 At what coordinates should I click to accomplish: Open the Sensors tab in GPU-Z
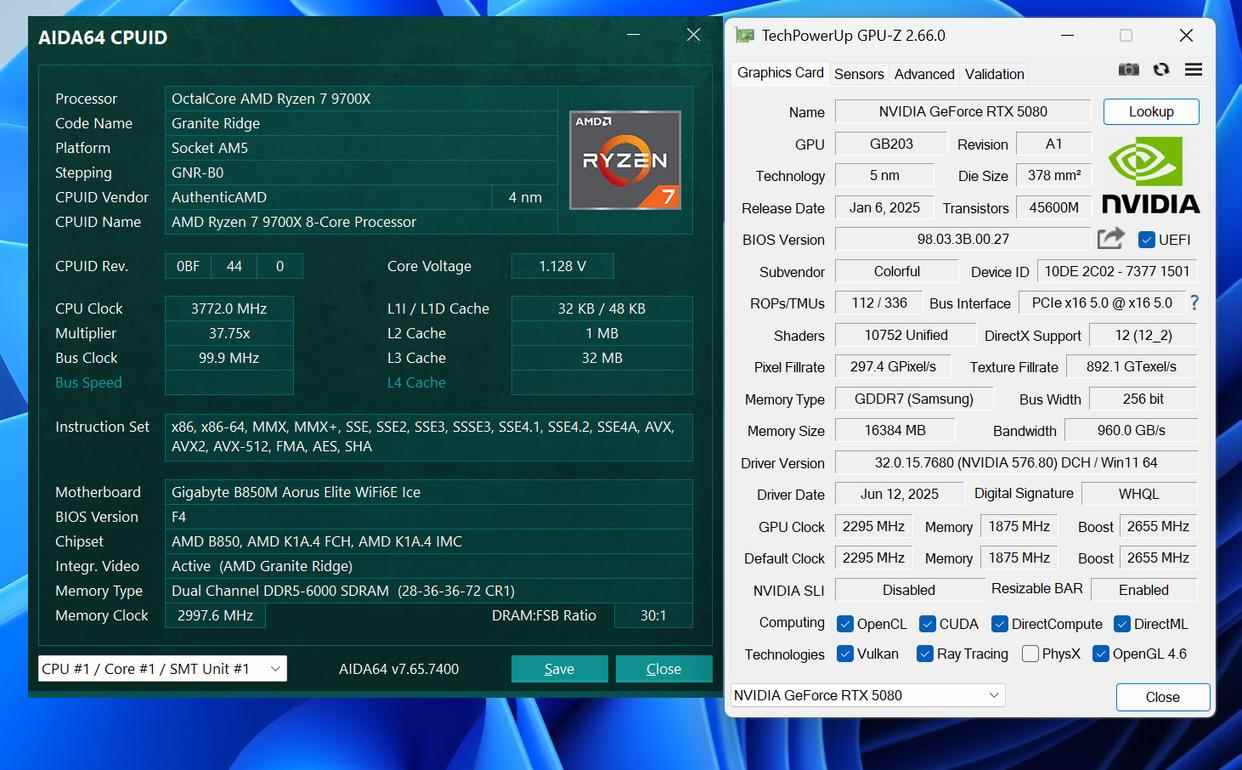(x=859, y=74)
